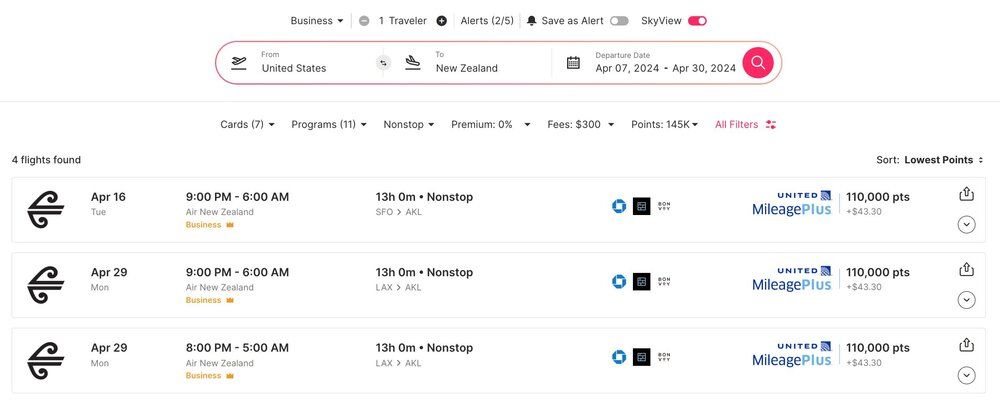The width and height of the screenshot is (1000, 400).
Task: Open the Cards (7) filter dropdown
Action: [247, 125]
